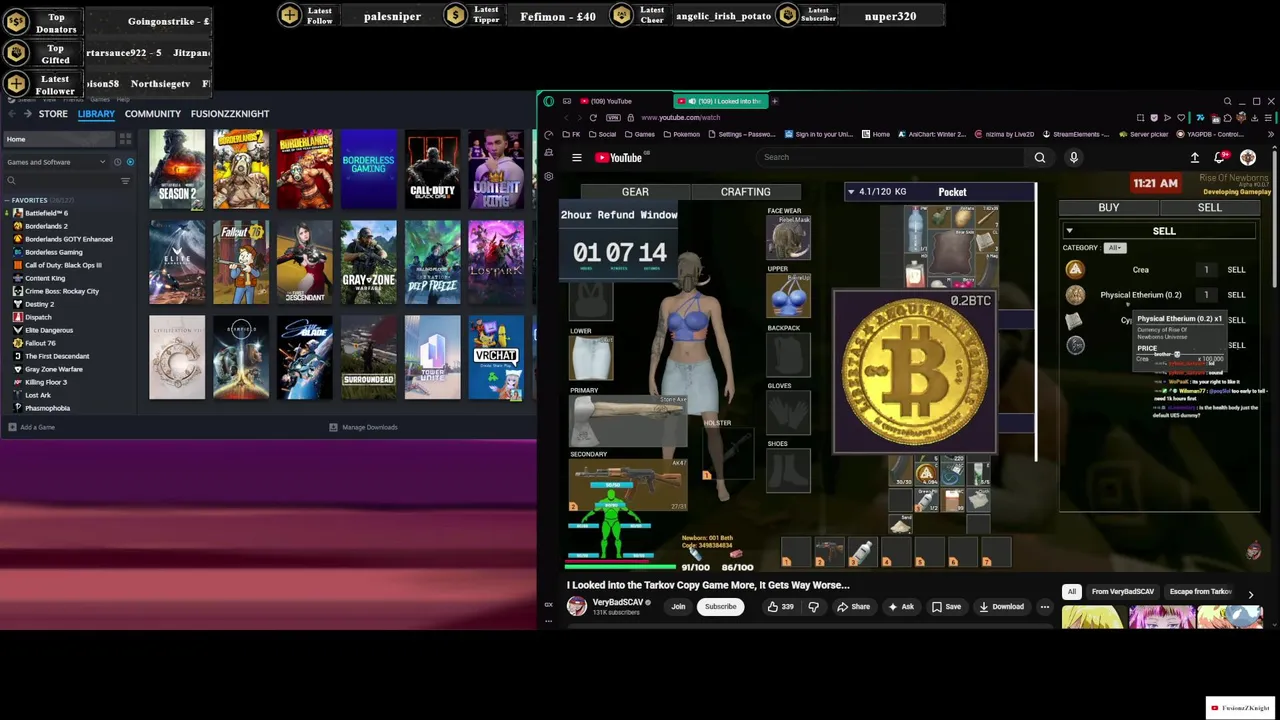Viewport: 1280px width, 720px height.
Task: Open the FK bookmark folder
Action: (x=571, y=134)
